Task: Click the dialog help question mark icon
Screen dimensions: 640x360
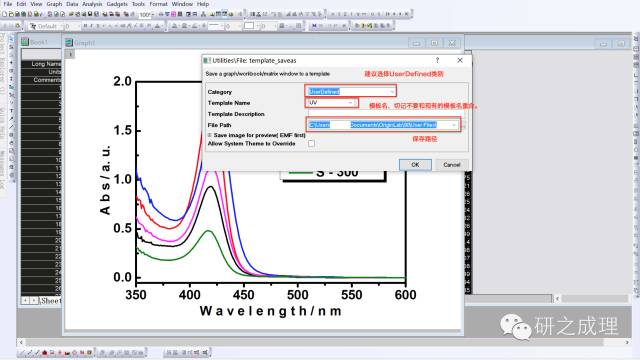Action: (438, 60)
